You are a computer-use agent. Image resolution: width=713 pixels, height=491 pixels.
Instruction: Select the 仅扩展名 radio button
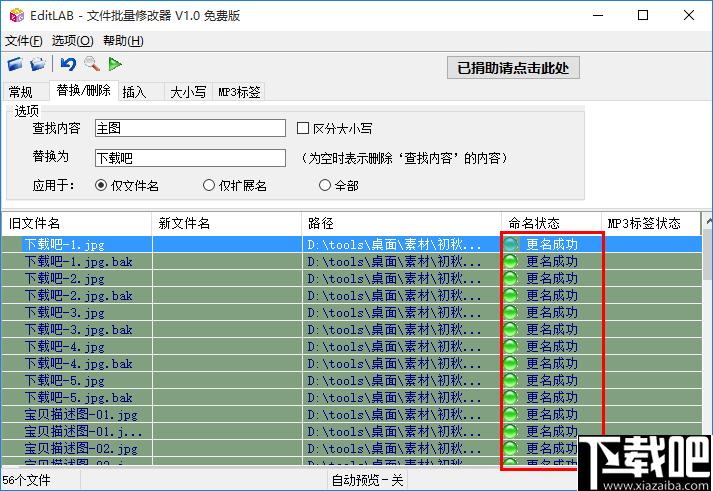209,185
